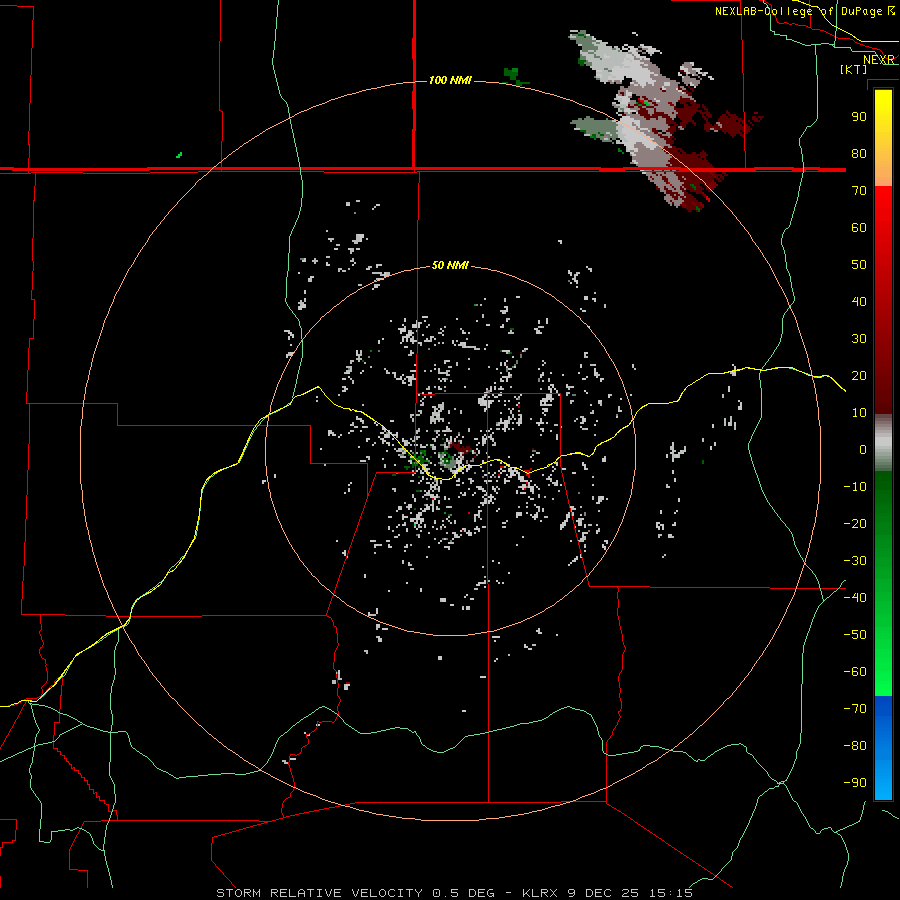Image resolution: width=900 pixels, height=900 pixels.
Task: Click the [KT] units label
Action: (853, 69)
